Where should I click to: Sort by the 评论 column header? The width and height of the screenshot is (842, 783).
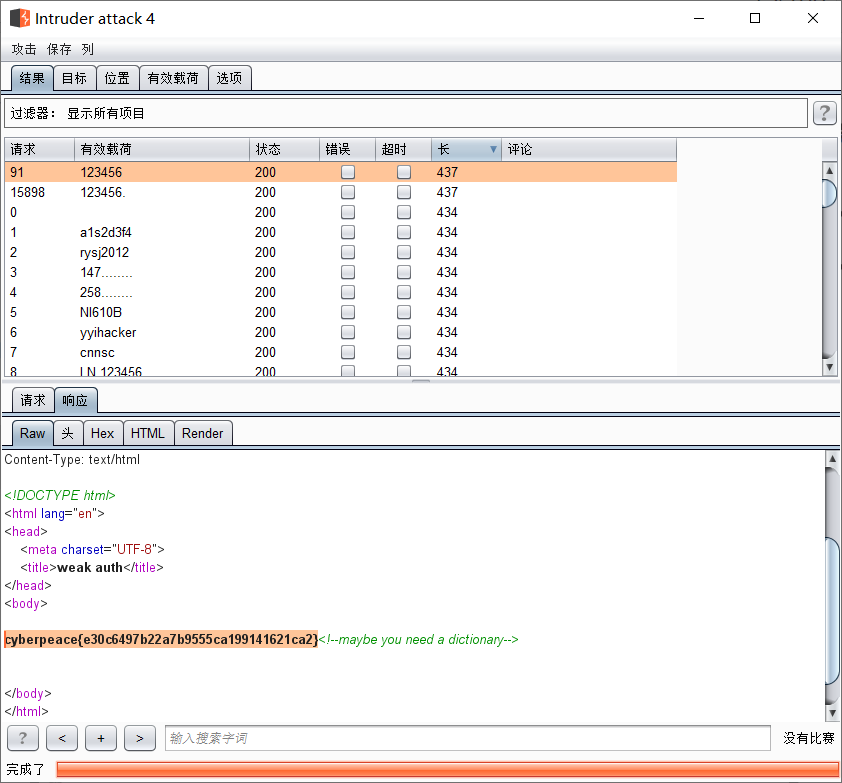click(589, 149)
